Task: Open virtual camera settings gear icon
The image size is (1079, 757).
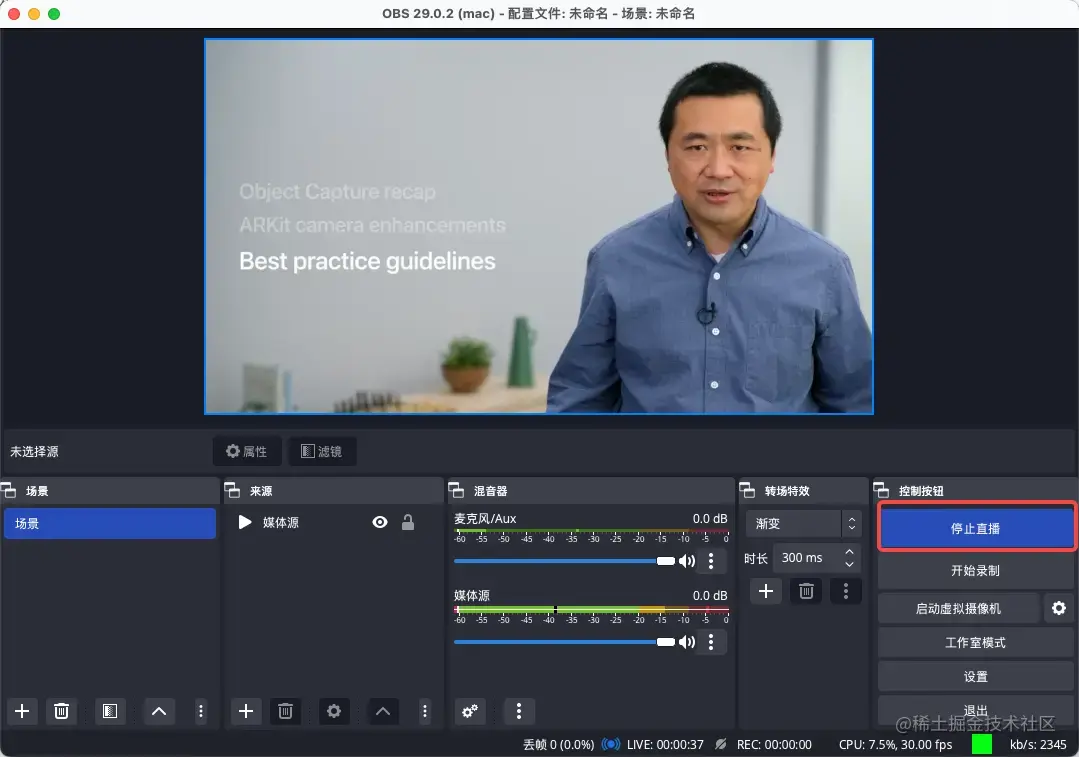Action: 1059,608
